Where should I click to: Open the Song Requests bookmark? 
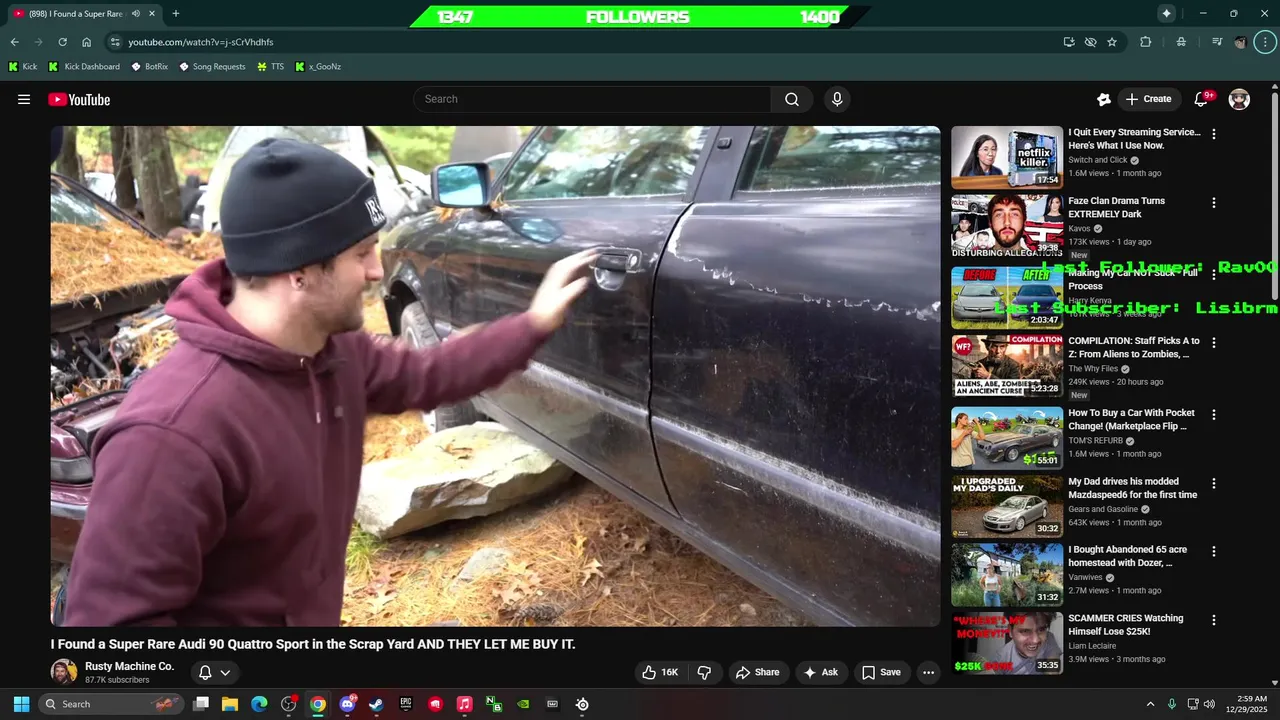(x=212, y=67)
